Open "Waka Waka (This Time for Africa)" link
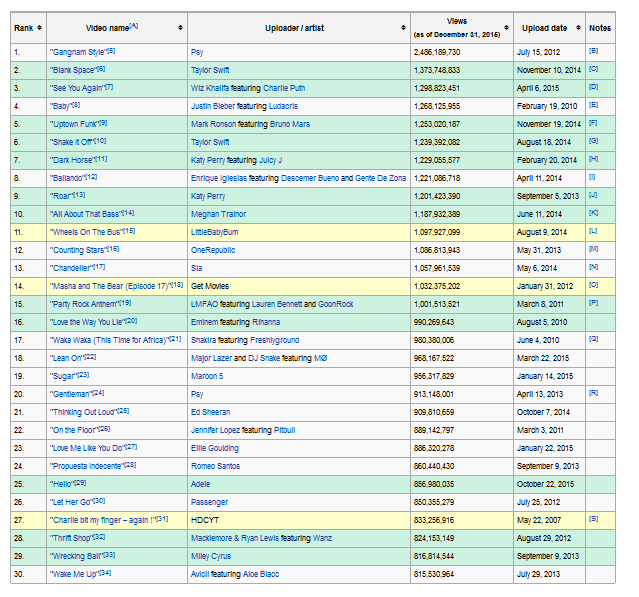 point(110,340)
